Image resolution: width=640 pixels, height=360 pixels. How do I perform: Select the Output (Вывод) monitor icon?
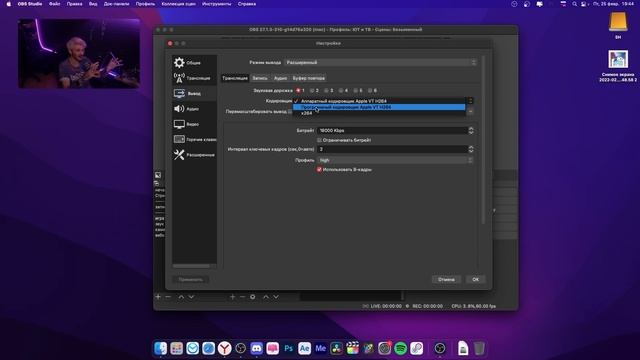179,93
